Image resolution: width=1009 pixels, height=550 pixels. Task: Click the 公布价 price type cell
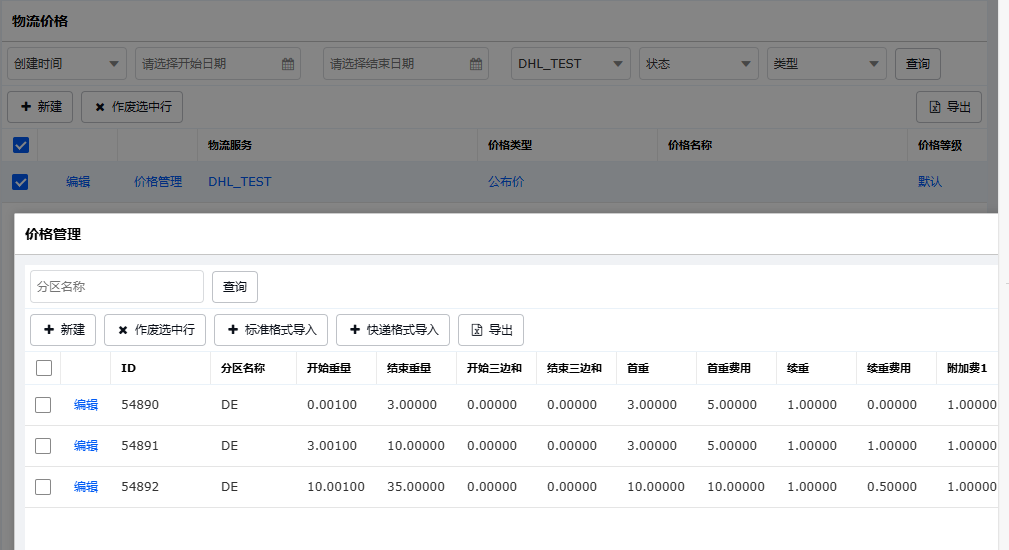click(506, 182)
